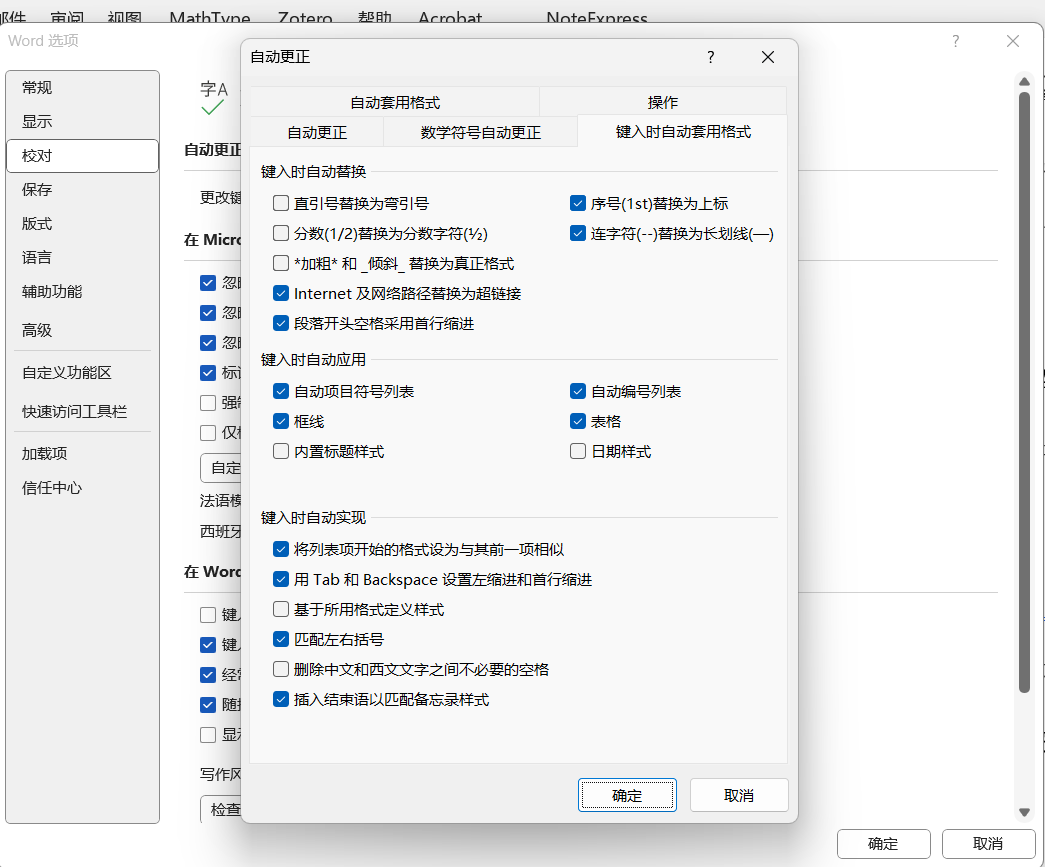This screenshot has width=1045, height=867.
Task: Disable 匹配左右括号 option
Action: (x=281, y=639)
